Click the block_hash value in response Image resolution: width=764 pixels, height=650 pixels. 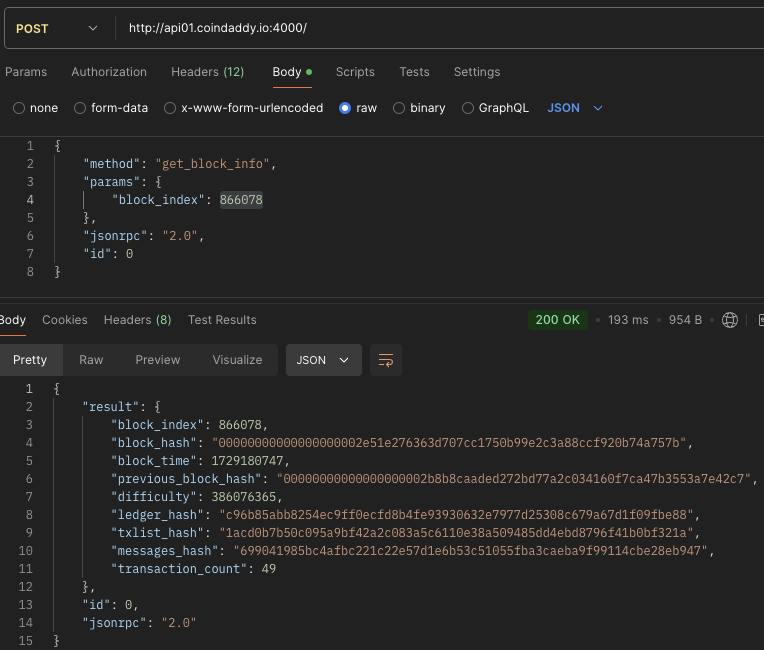[x=449, y=442]
